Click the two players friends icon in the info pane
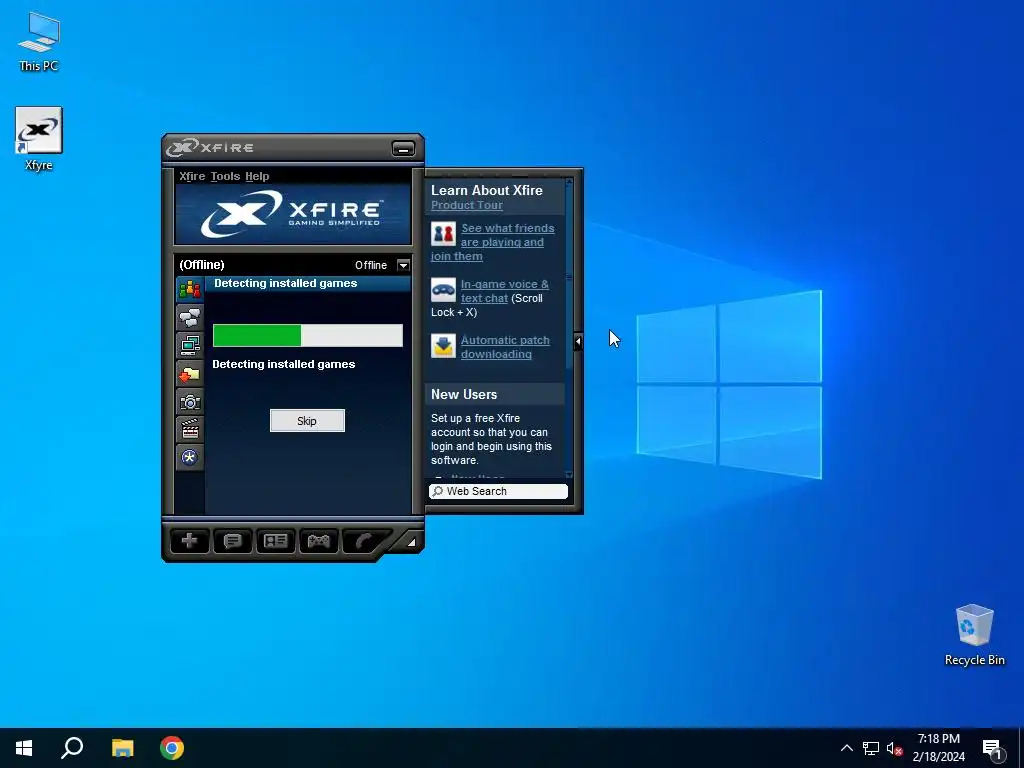This screenshot has height=768, width=1024. (x=443, y=234)
